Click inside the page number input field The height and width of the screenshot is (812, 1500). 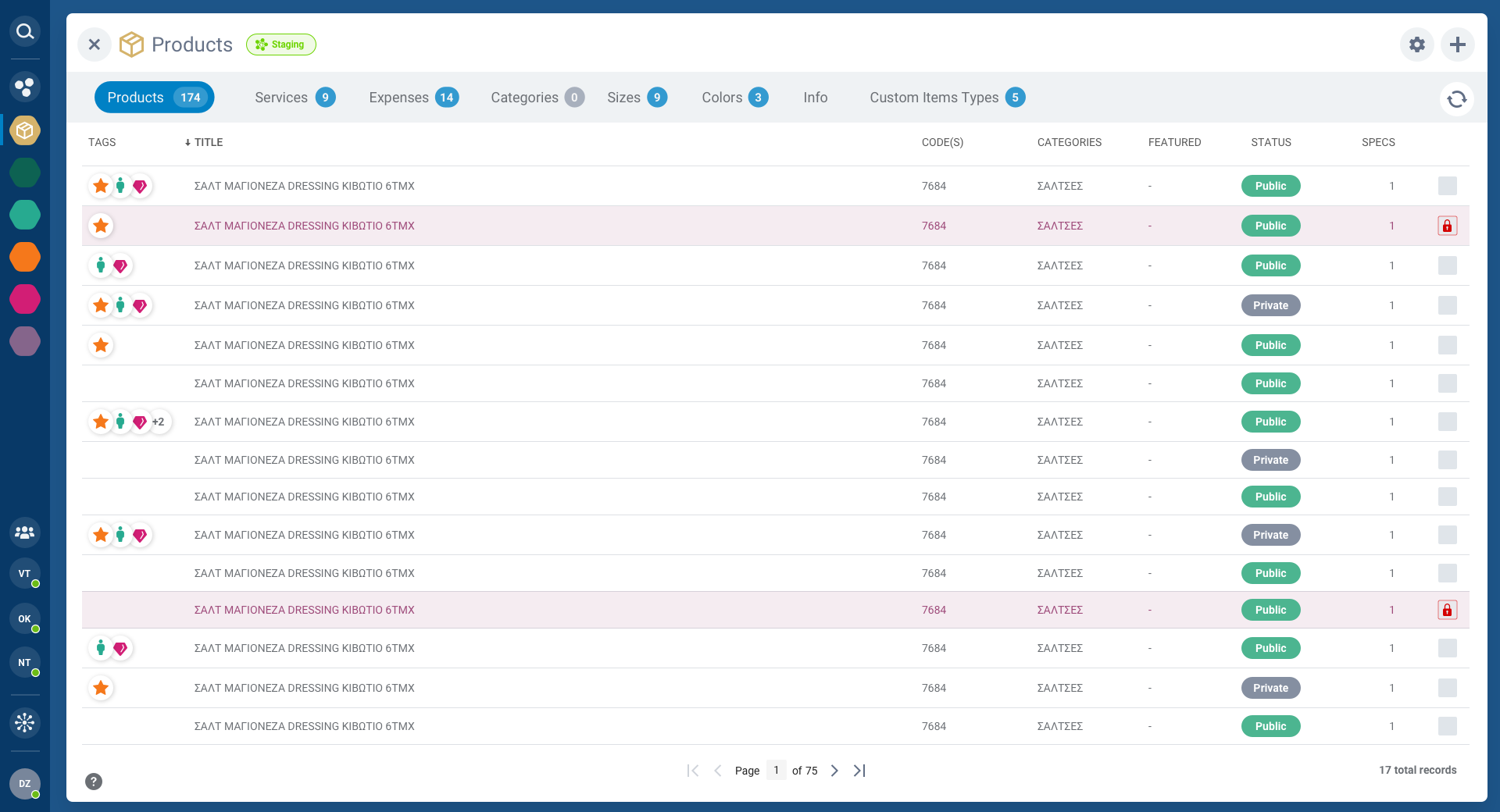click(x=776, y=771)
